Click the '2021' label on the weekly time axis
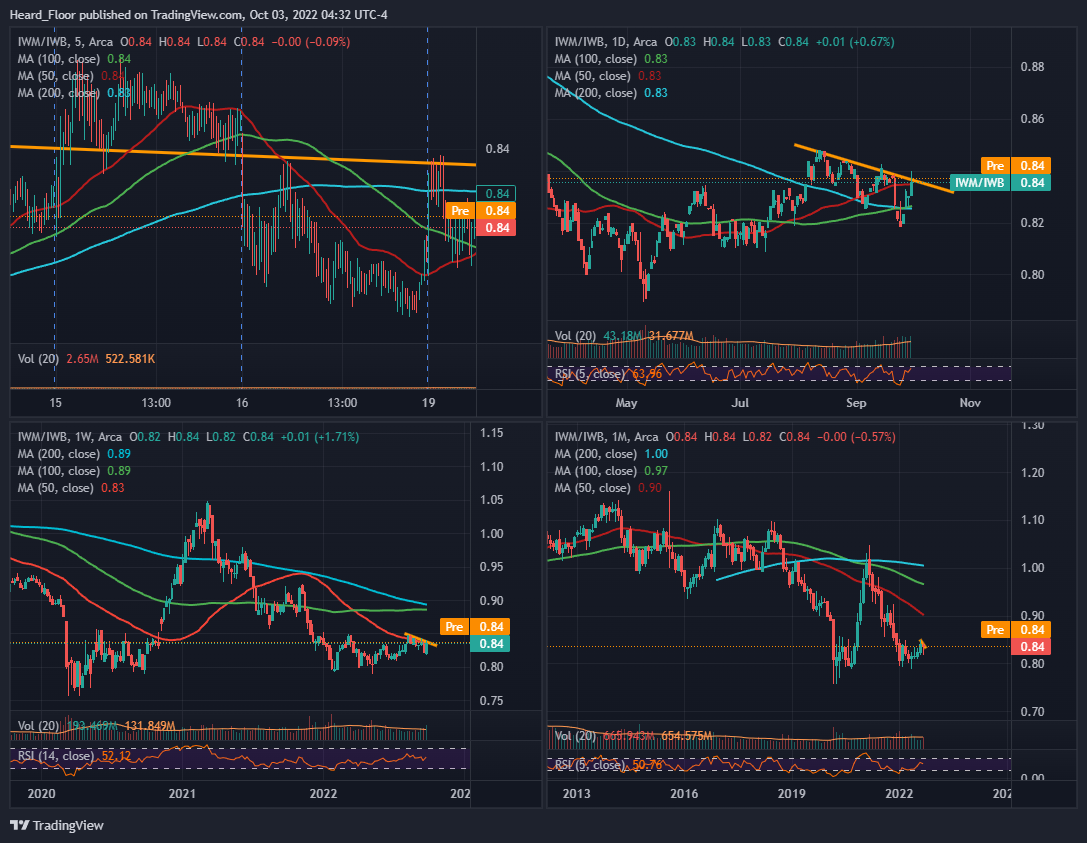 [182, 793]
